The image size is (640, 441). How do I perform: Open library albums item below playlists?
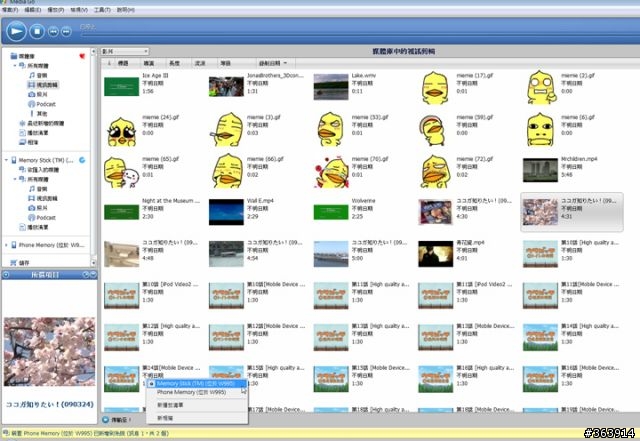[x=29, y=142]
